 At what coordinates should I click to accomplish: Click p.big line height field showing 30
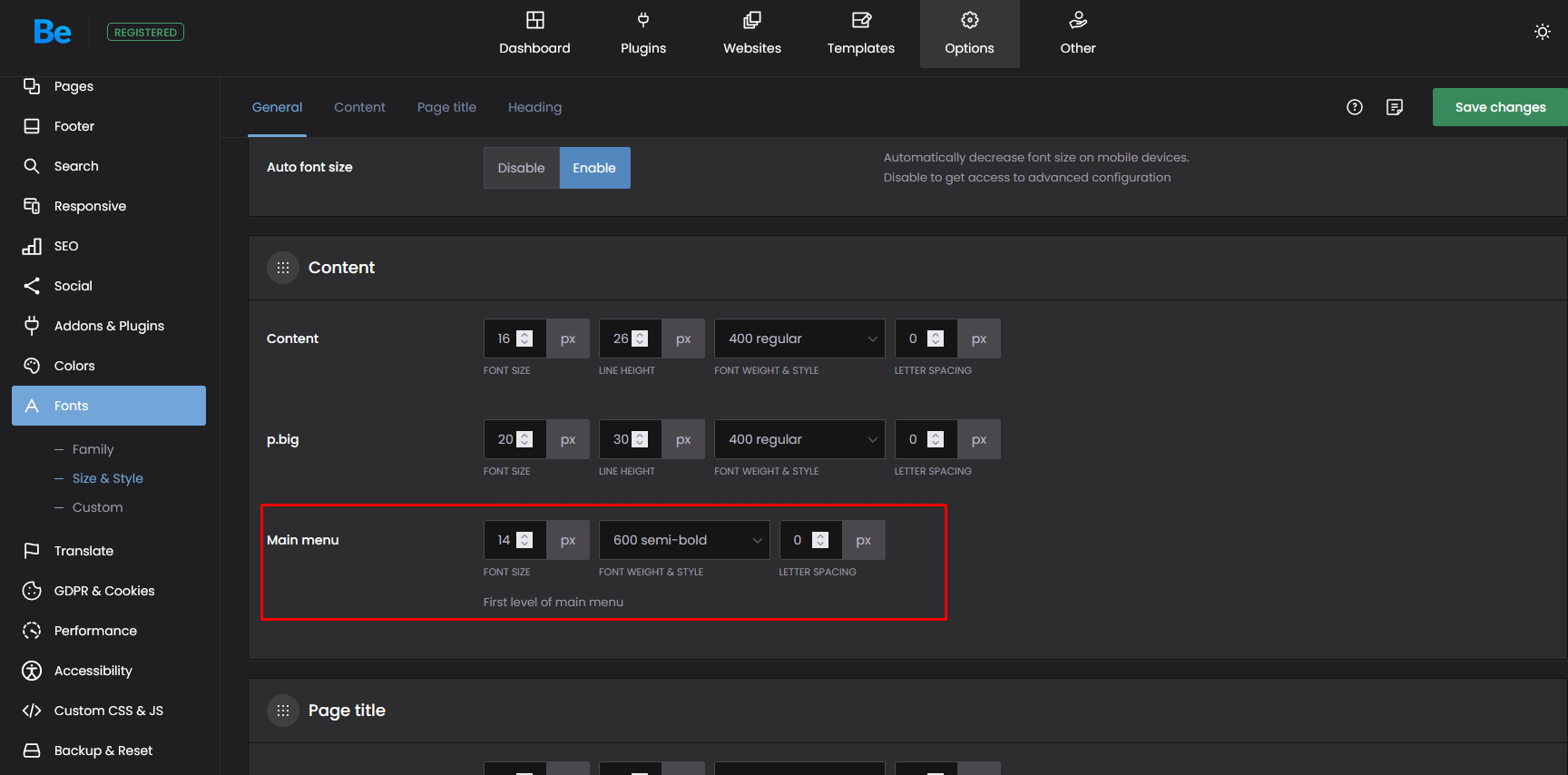point(630,439)
